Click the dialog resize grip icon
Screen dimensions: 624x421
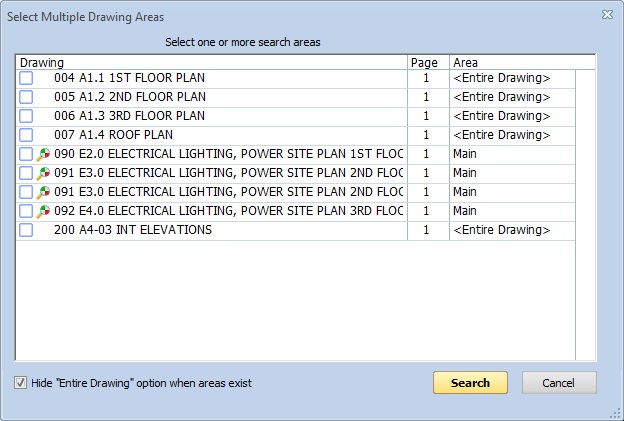coord(615,414)
